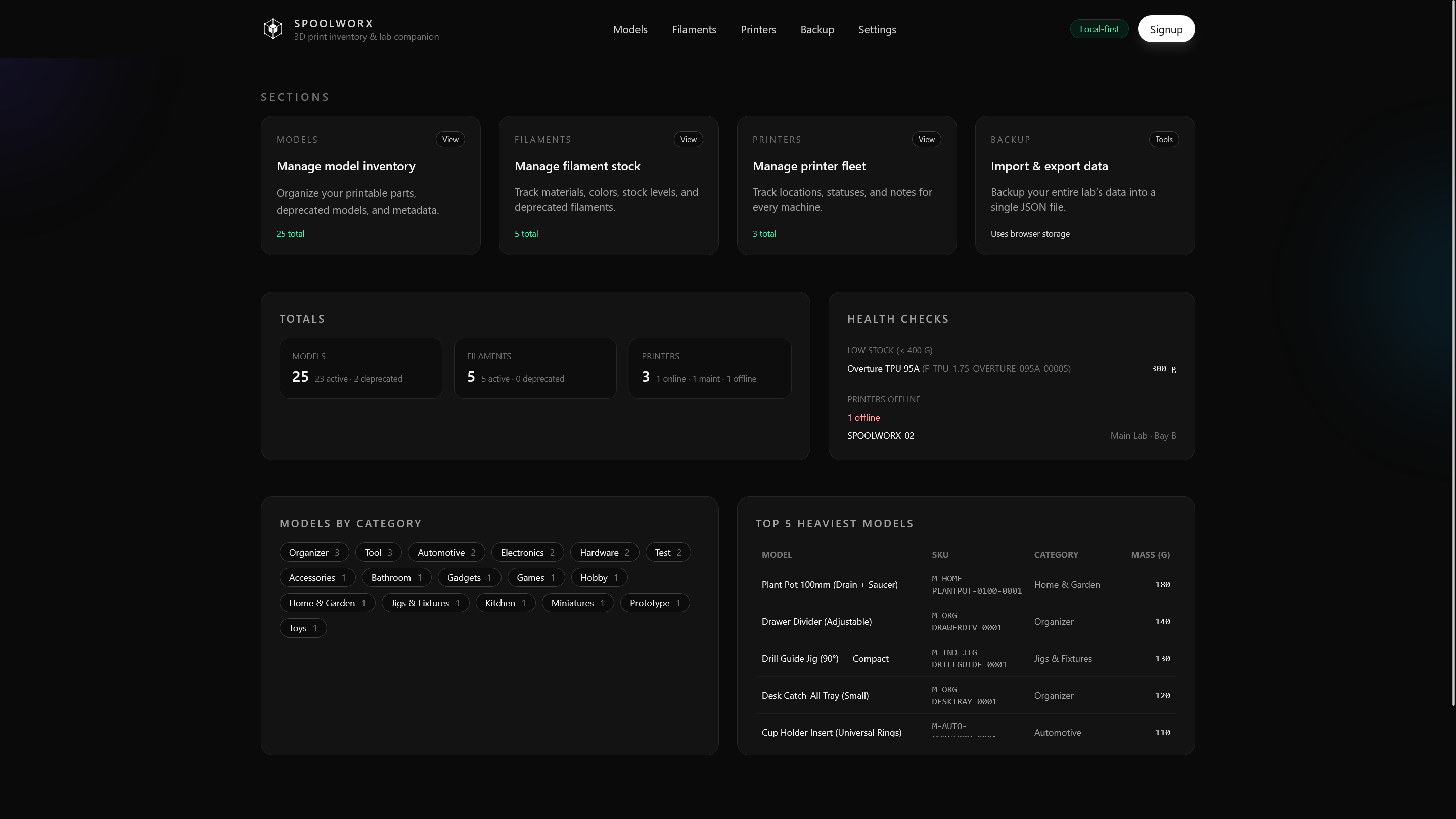This screenshot has width=1456, height=819.
Task: Click the 25 total models count
Action: [291, 234]
